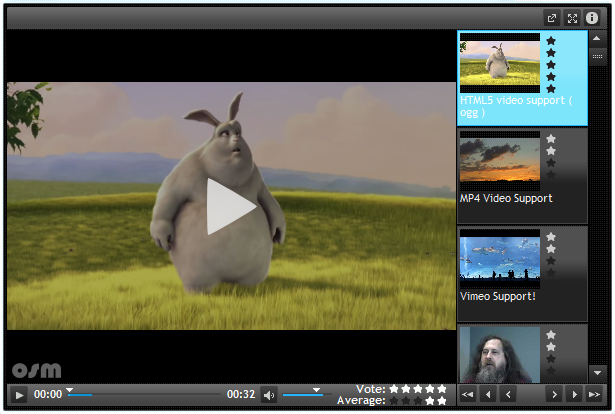The width and height of the screenshot is (615, 414).
Task: Open player in pop-out window icon
Action: pyautogui.click(x=552, y=18)
